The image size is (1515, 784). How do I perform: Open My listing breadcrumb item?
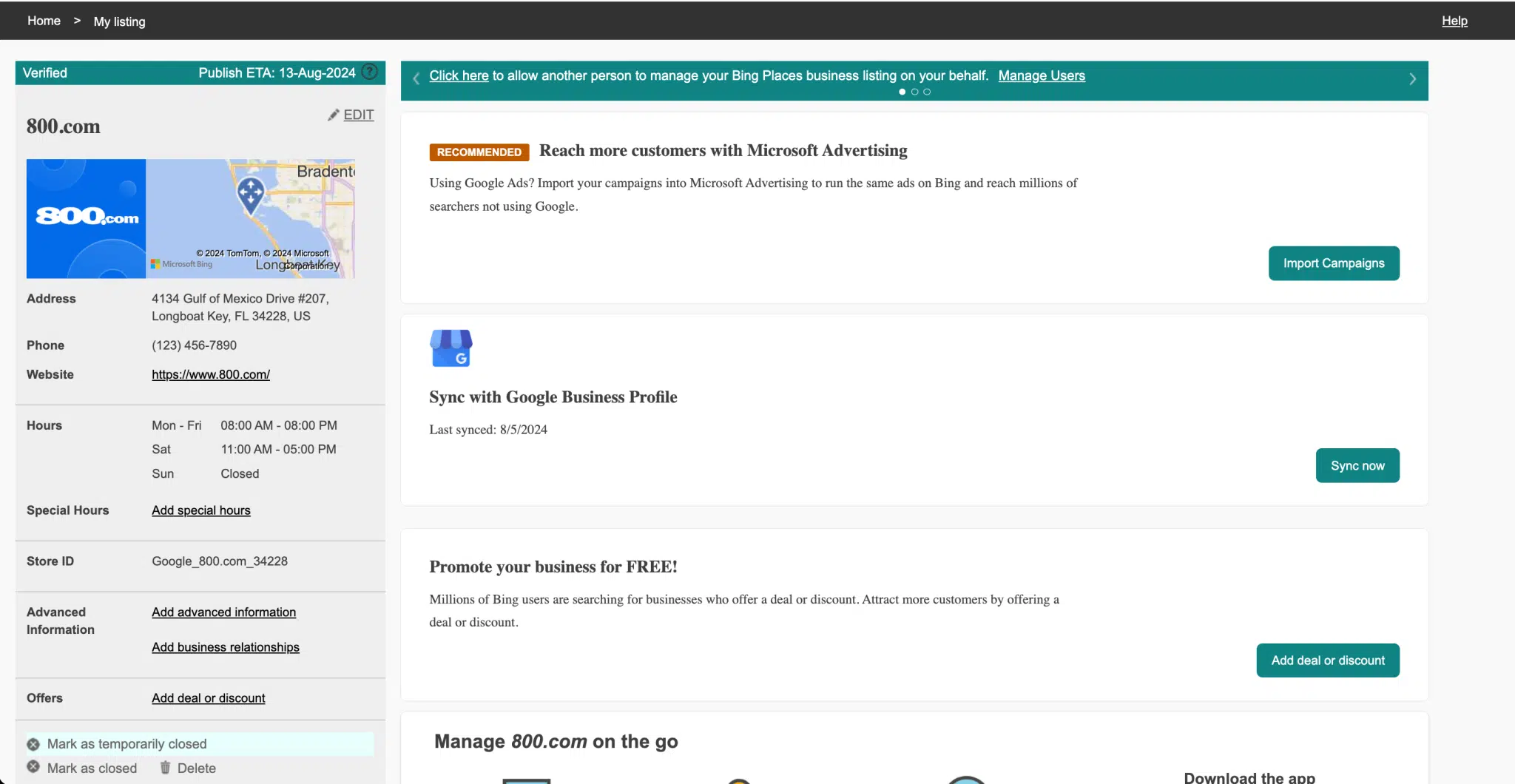coord(119,21)
